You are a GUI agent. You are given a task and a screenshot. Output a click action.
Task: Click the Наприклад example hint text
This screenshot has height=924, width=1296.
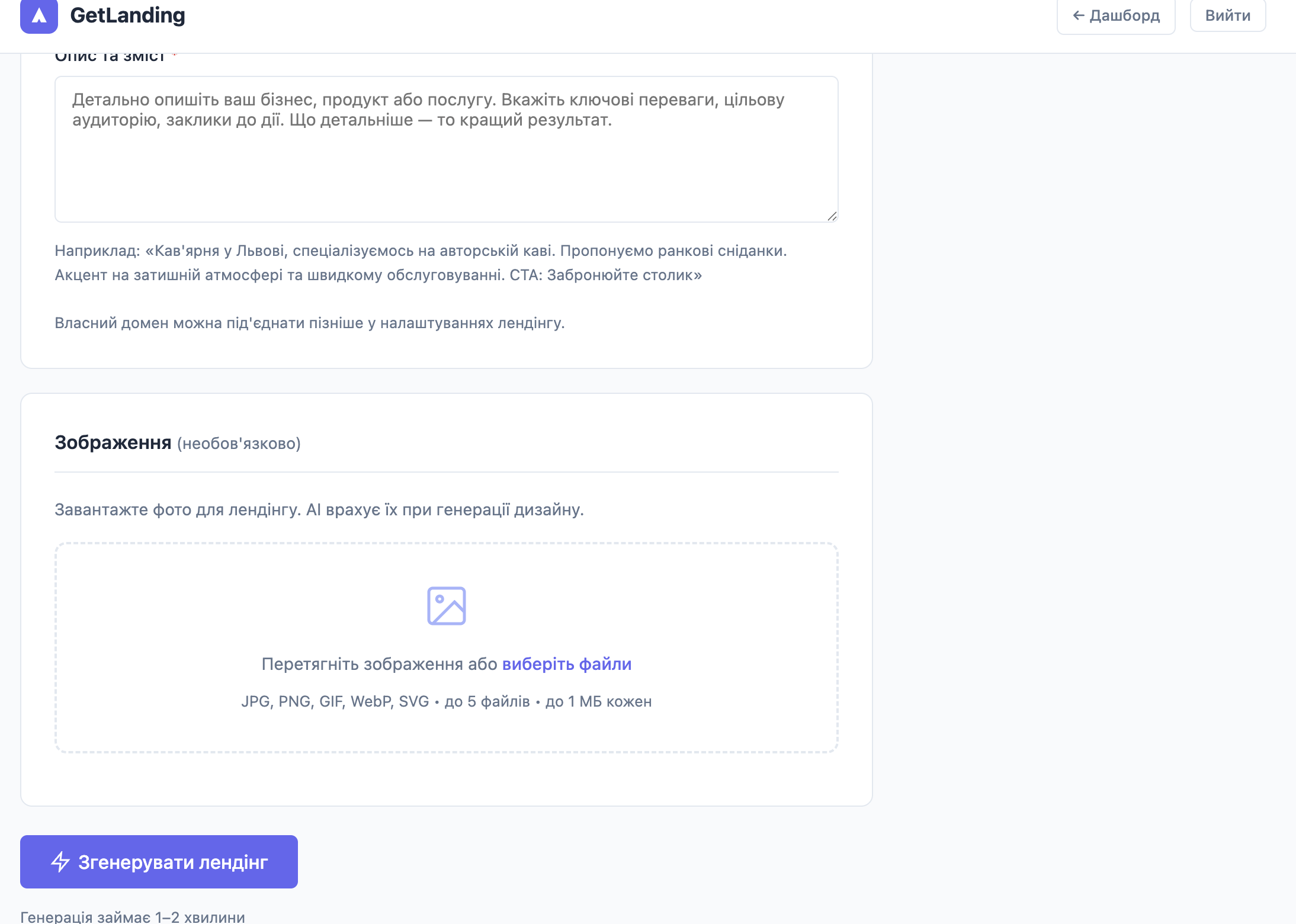tap(421, 263)
